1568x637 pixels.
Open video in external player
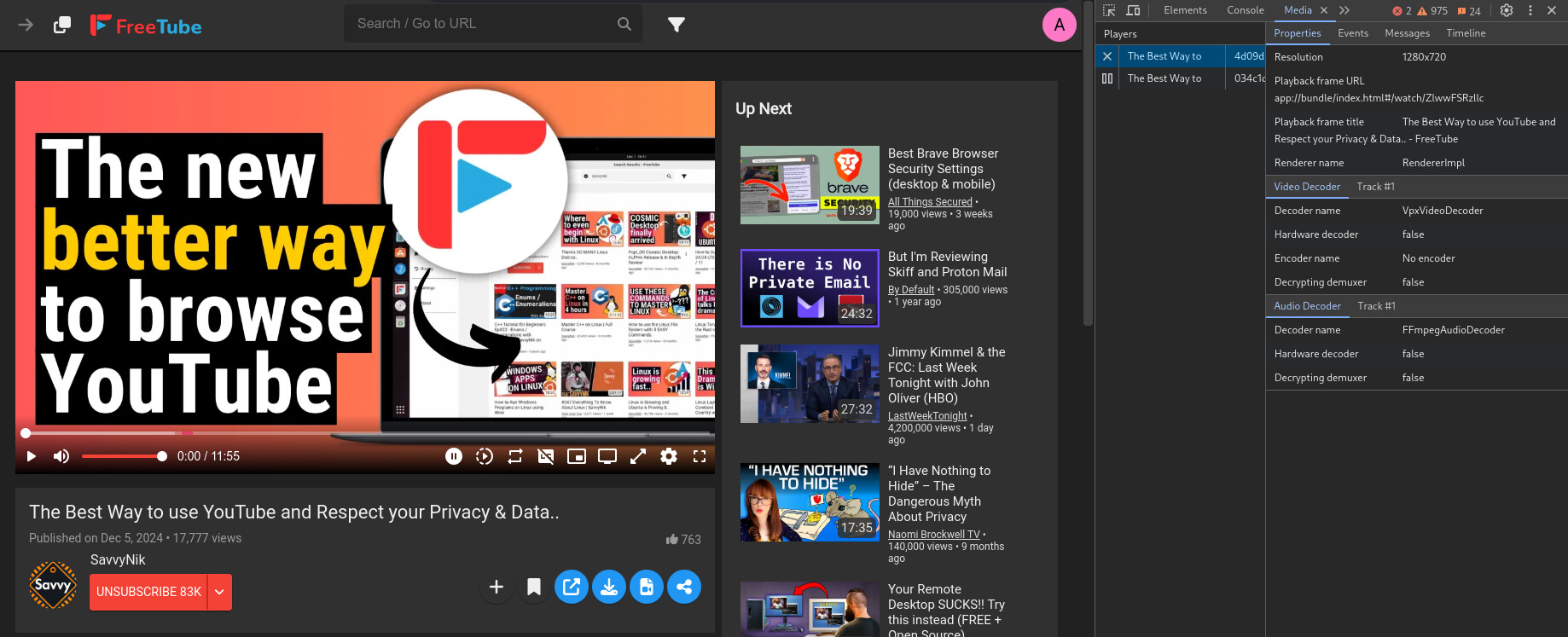pyautogui.click(x=572, y=587)
